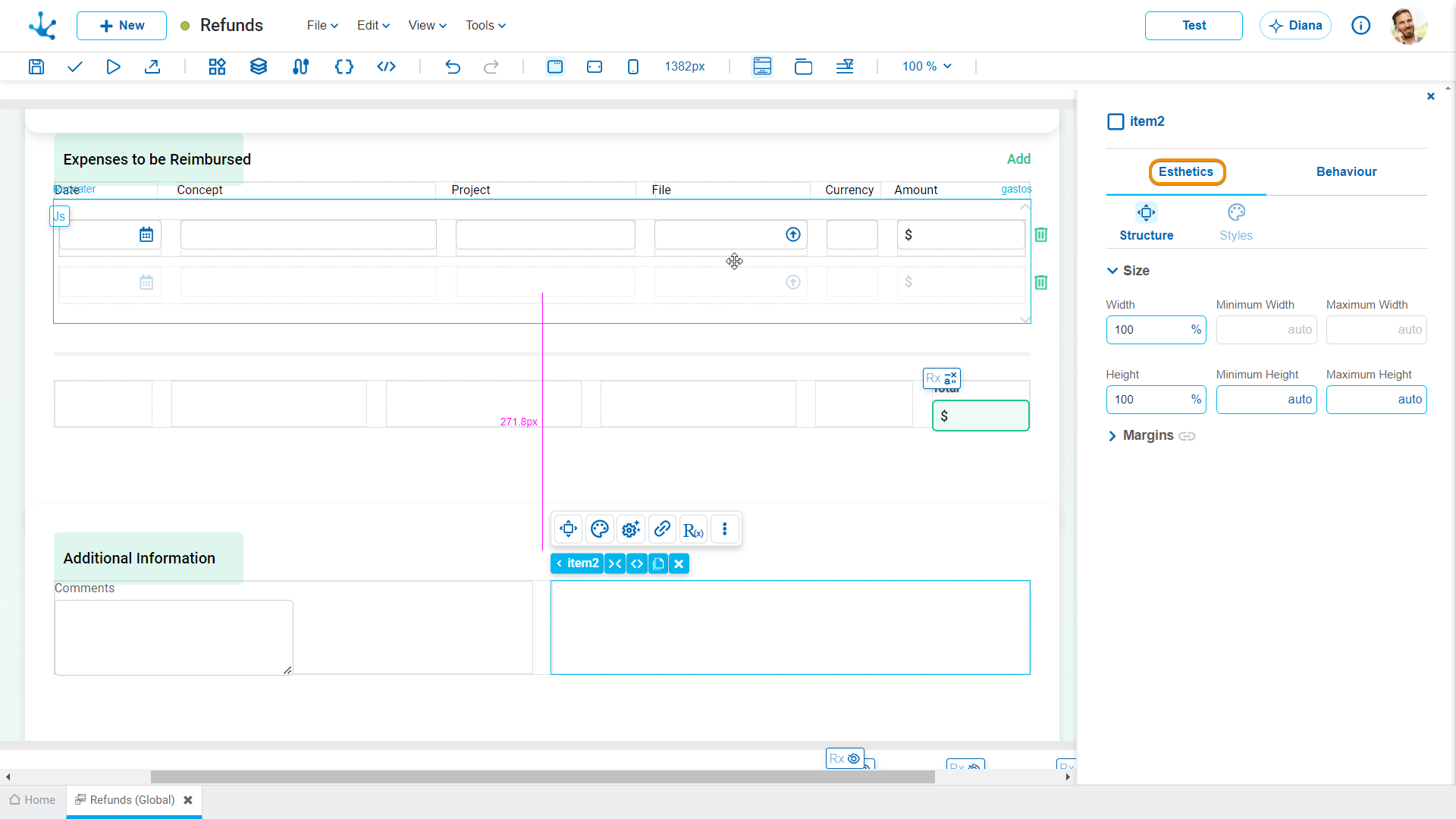Switch to mobile phone viewport preview
1456x819 pixels.
pos(633,67)
